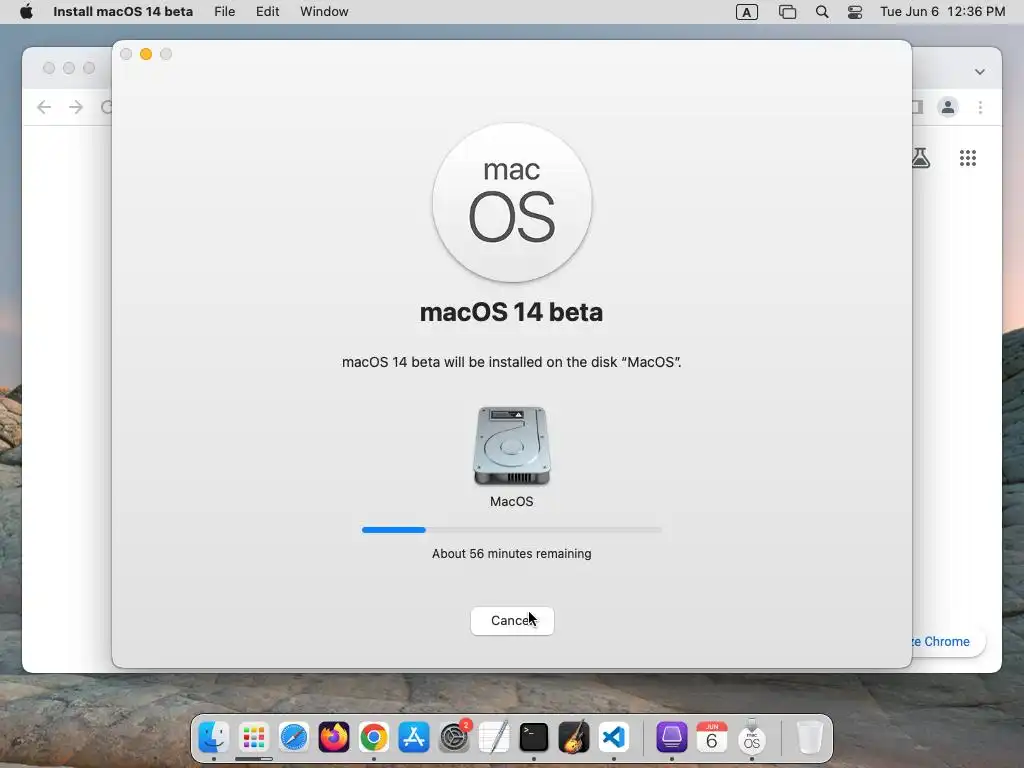Open the App Store from the Dock
This screenshot has width=1024, height=768.
click(414, 737)
